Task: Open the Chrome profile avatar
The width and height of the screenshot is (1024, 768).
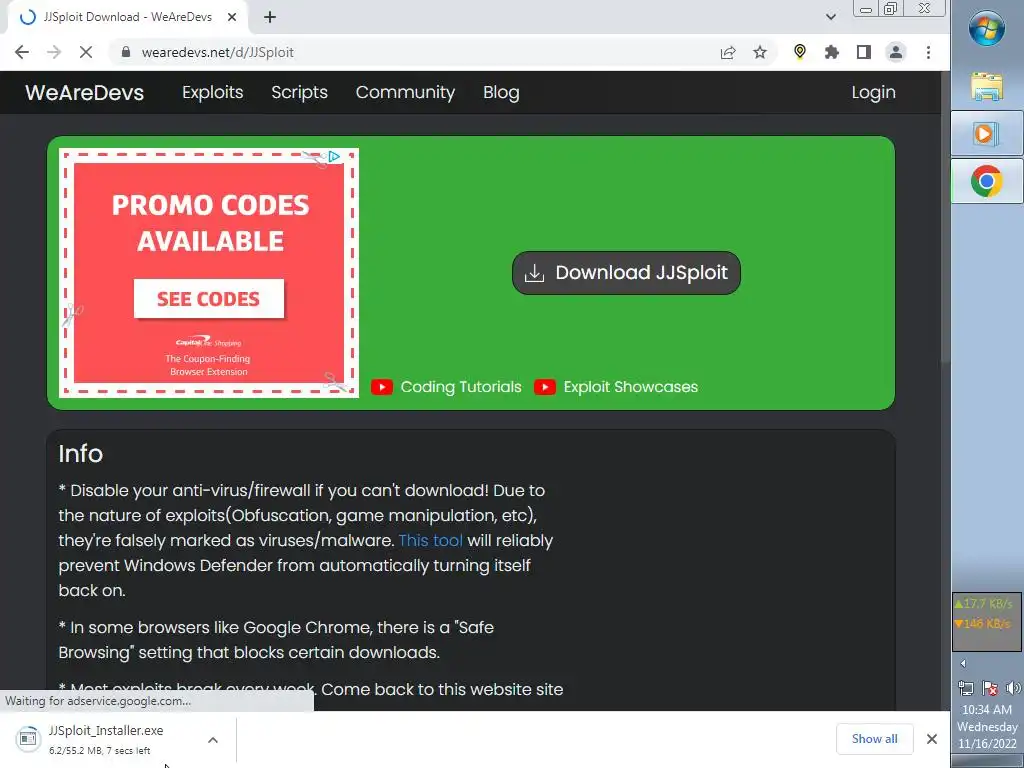Action: (895, 52)
